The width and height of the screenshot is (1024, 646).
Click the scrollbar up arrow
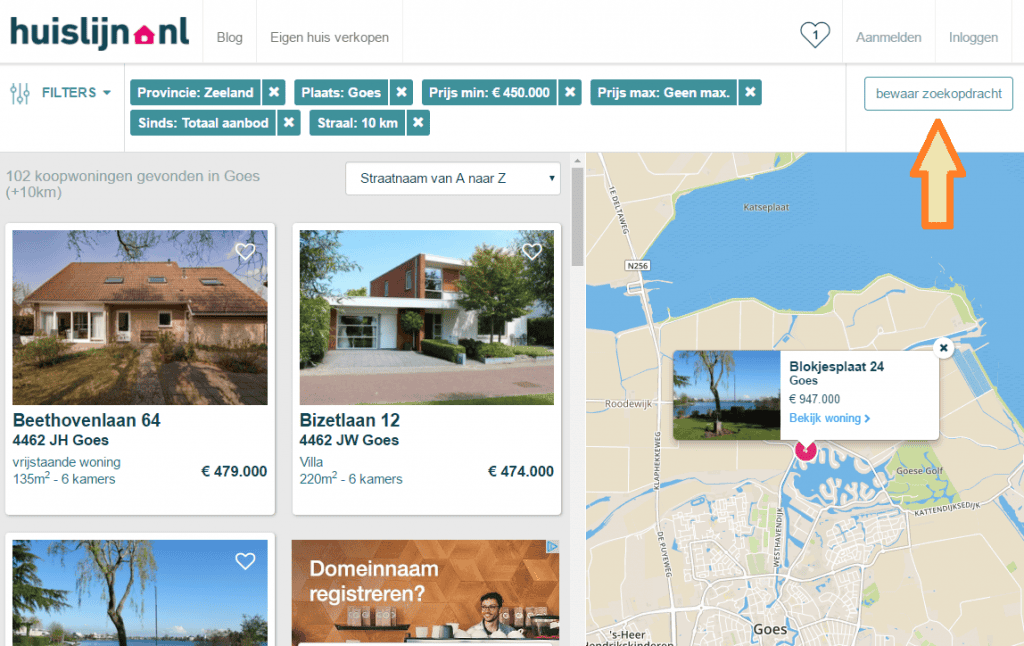(x=577, y=160)
